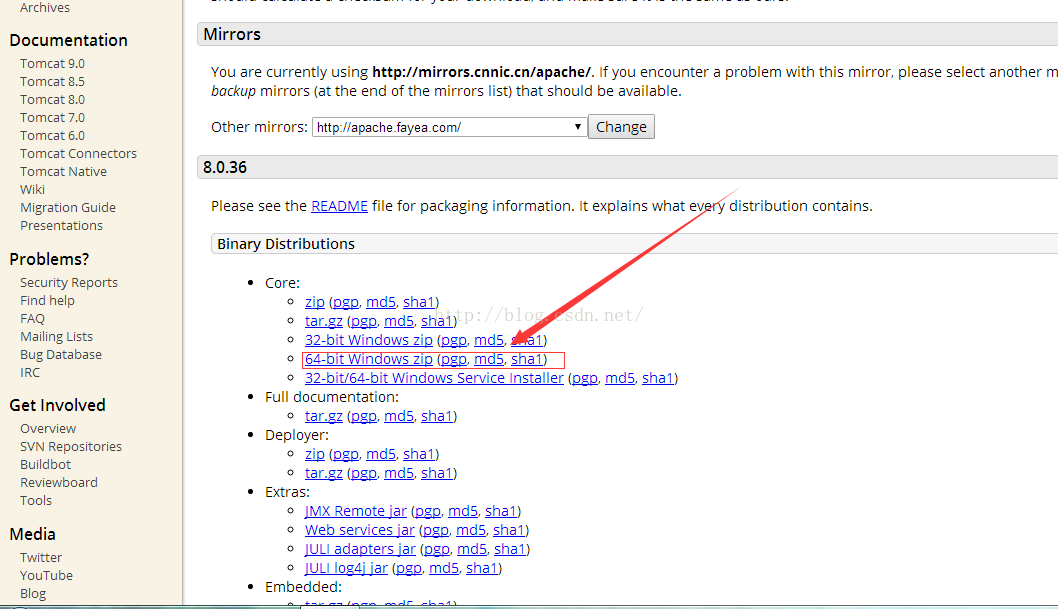
Task: Open pgp signature for Core zip
Action: pos(345,302)
